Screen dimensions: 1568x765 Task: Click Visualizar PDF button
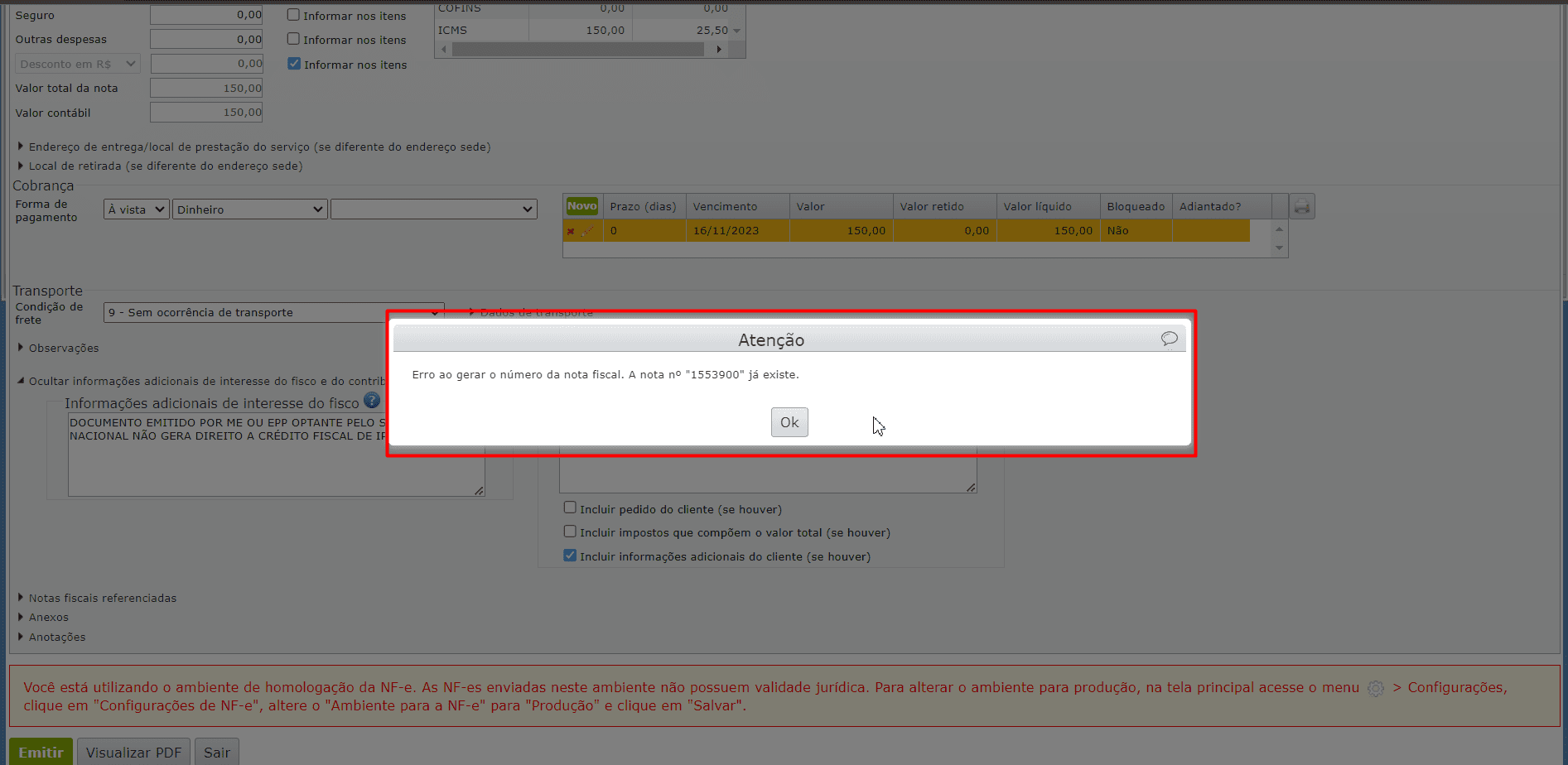[133, 752]
